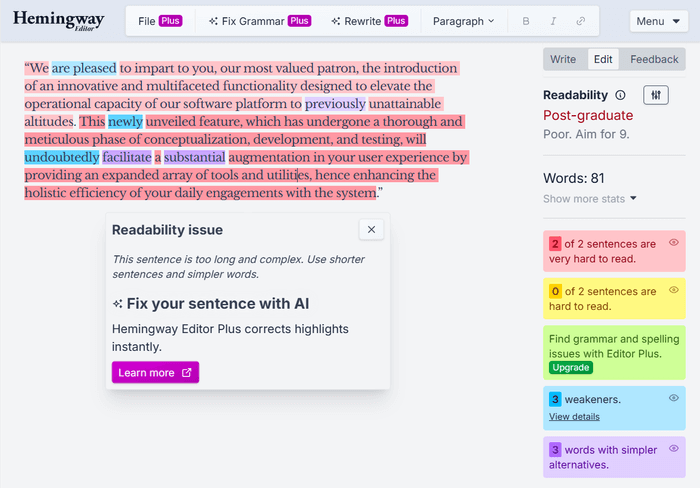Click the purple highlighted word 'substantial'
The image size is (700, 488).
coord(194,157)
